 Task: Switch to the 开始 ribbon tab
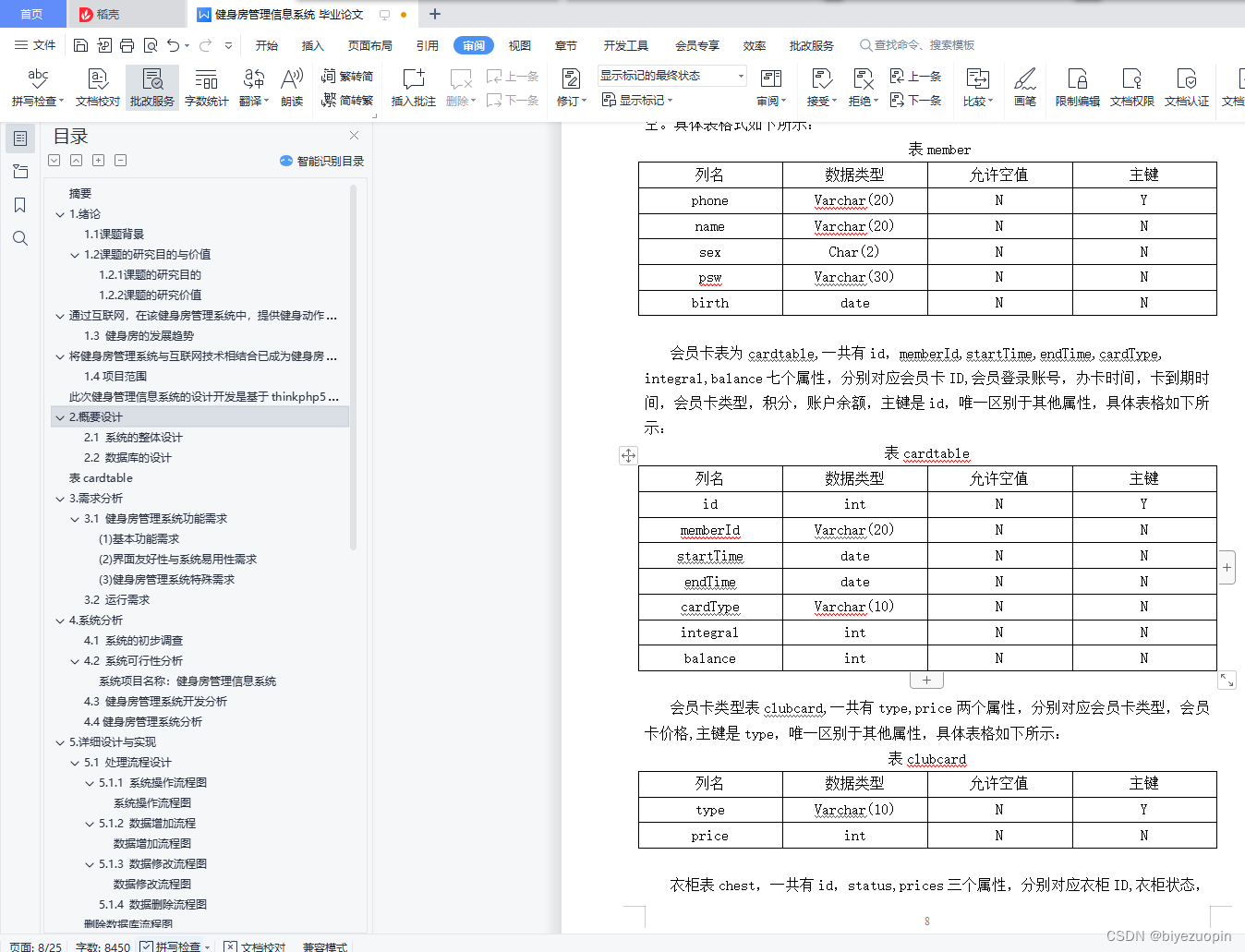pyautogui.click(x=267, y=45)
